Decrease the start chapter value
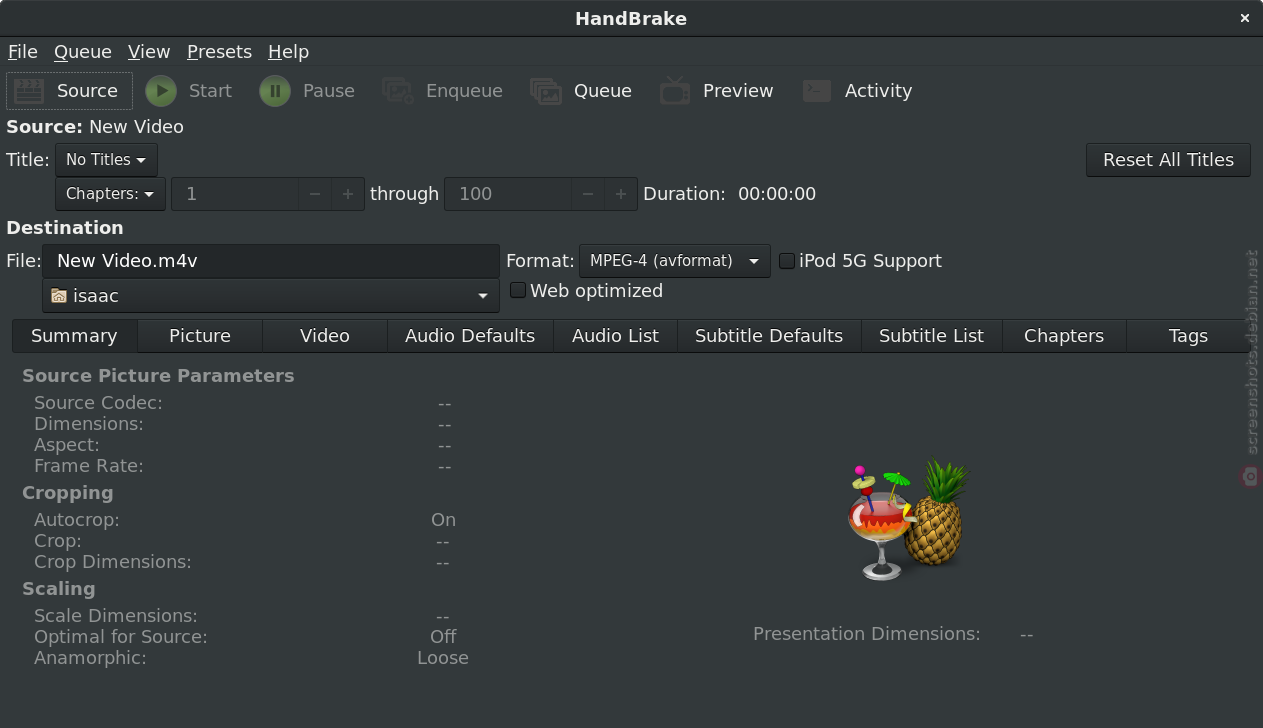Viewport: 1263px width, 728px height. point(315,194)
